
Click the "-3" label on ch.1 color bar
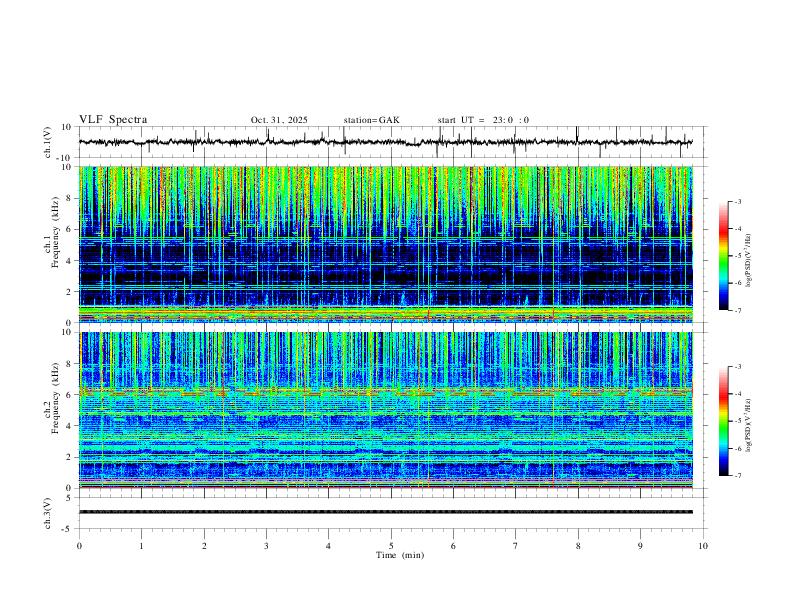tap(738, 201)
